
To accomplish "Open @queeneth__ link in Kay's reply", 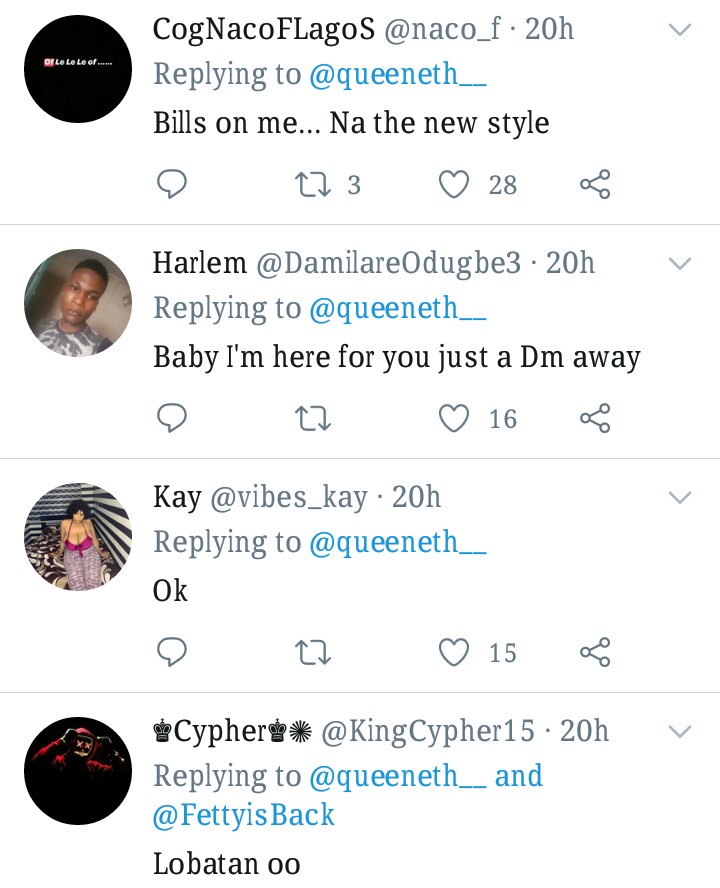I will tap(398, 542).
